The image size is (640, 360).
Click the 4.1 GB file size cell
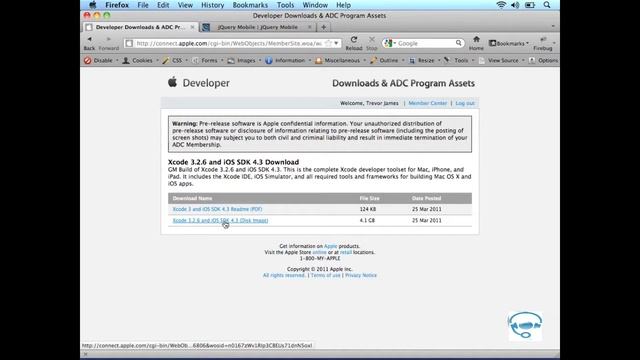pos(367,220)
